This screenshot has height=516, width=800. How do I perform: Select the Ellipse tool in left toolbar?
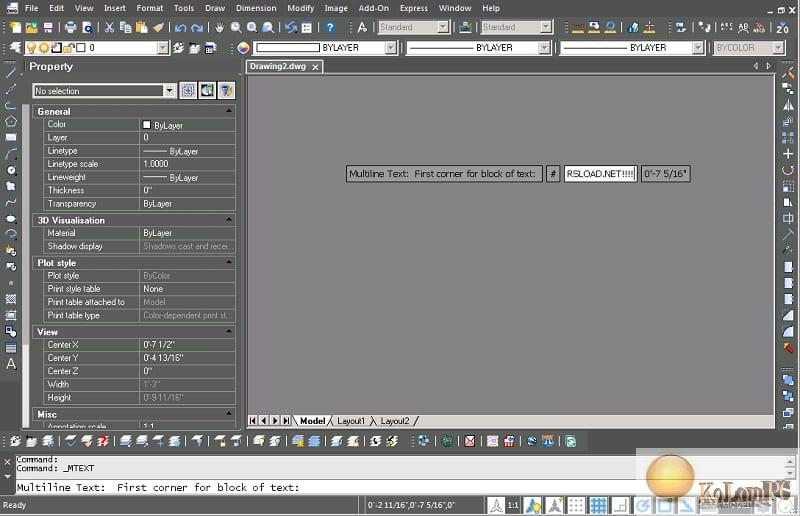11,218
